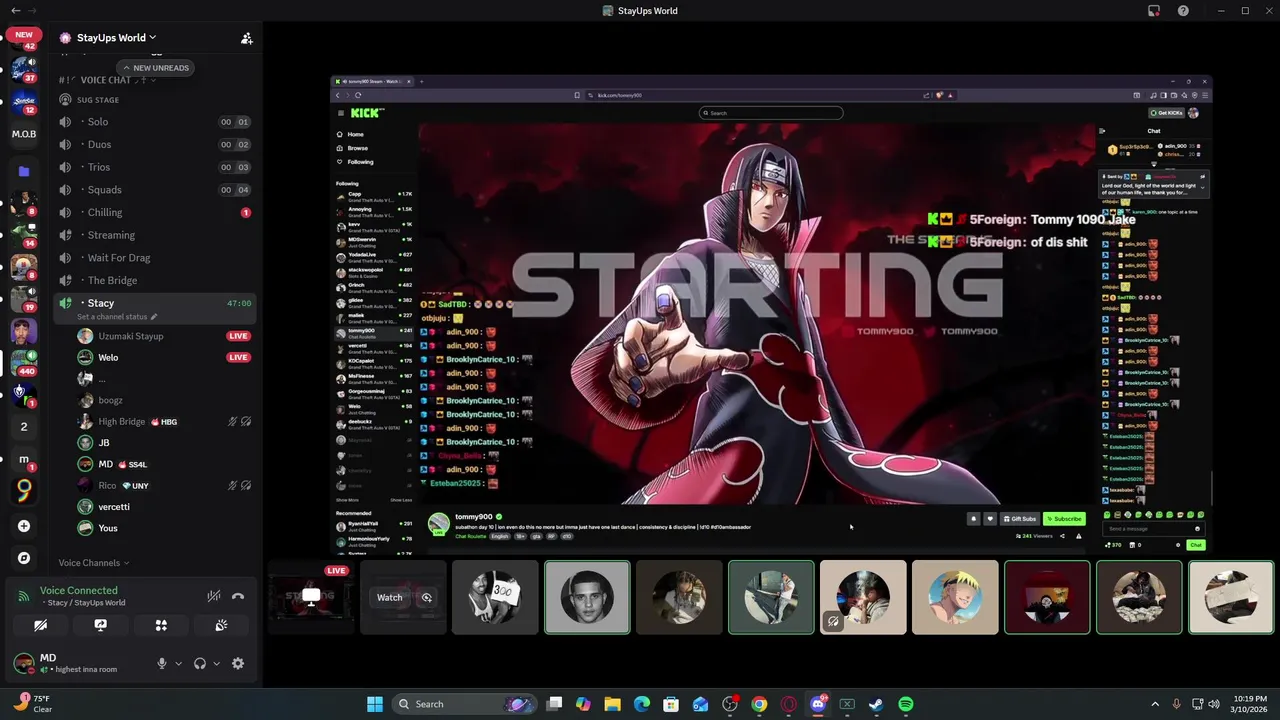Screen dimensions: 1280x720
Task: Collapse the VOICE CHAT category
Action: 105,80
